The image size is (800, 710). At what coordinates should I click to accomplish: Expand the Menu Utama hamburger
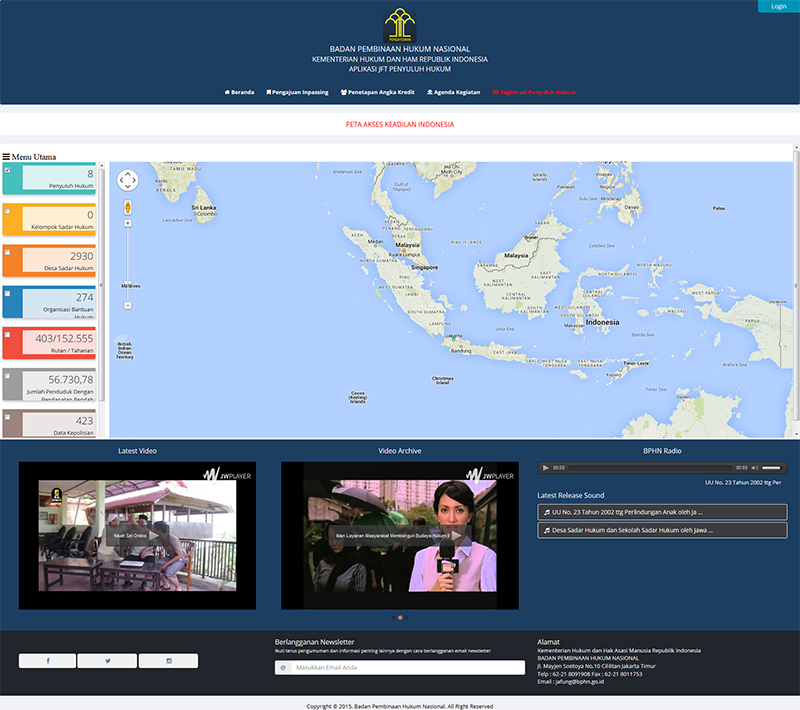[x=6, y=157]
